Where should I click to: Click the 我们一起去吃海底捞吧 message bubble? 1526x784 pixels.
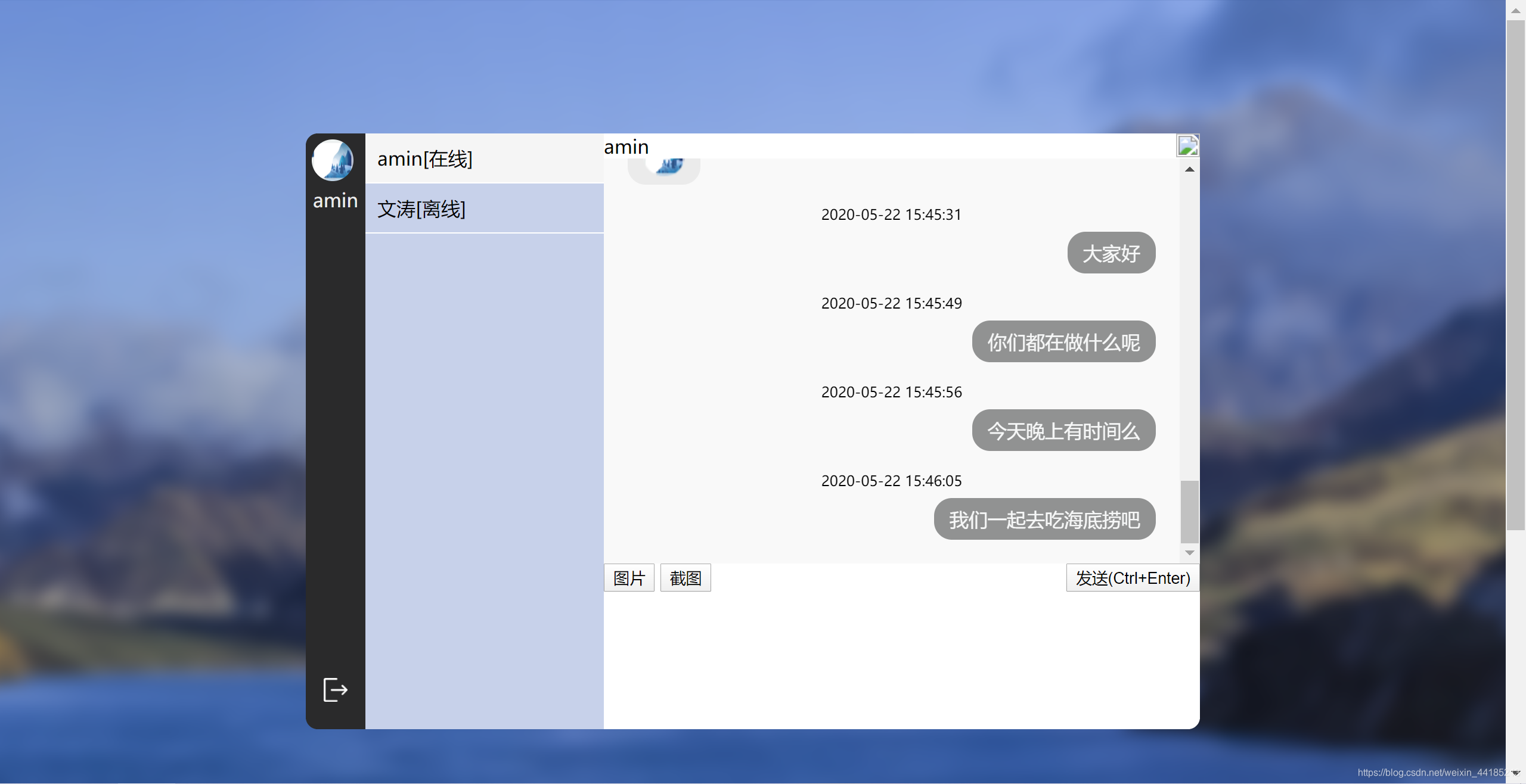(1044, 519)
